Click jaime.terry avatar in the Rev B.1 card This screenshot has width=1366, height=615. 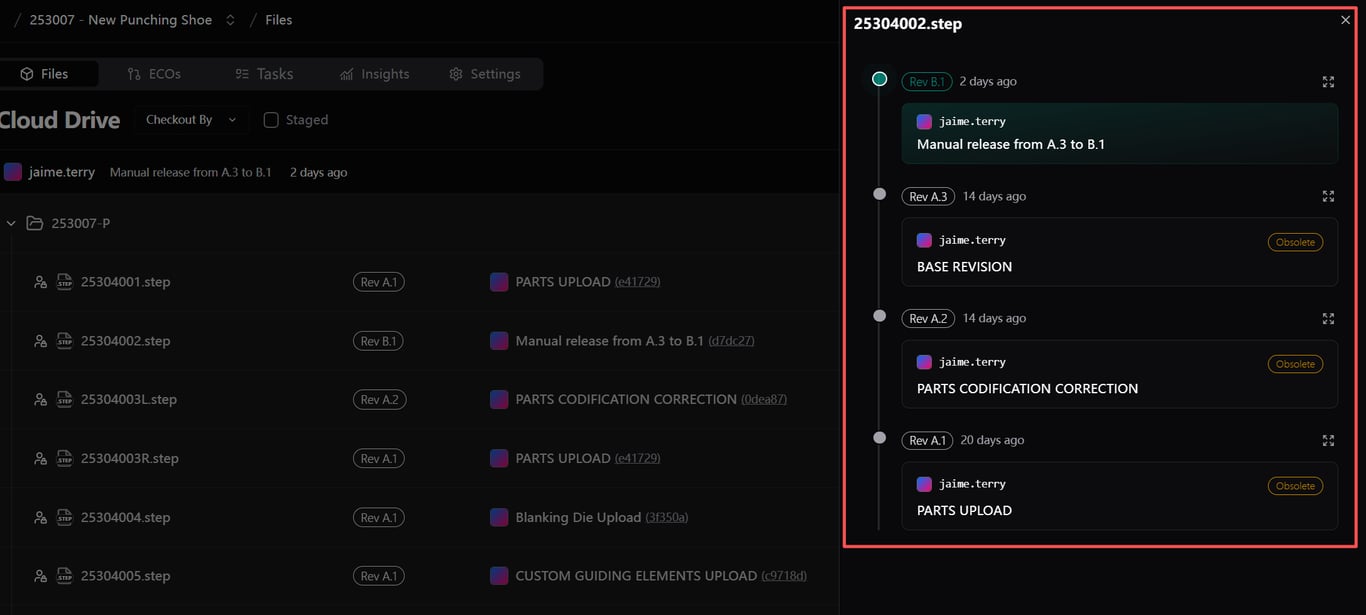tap(924, 121)
